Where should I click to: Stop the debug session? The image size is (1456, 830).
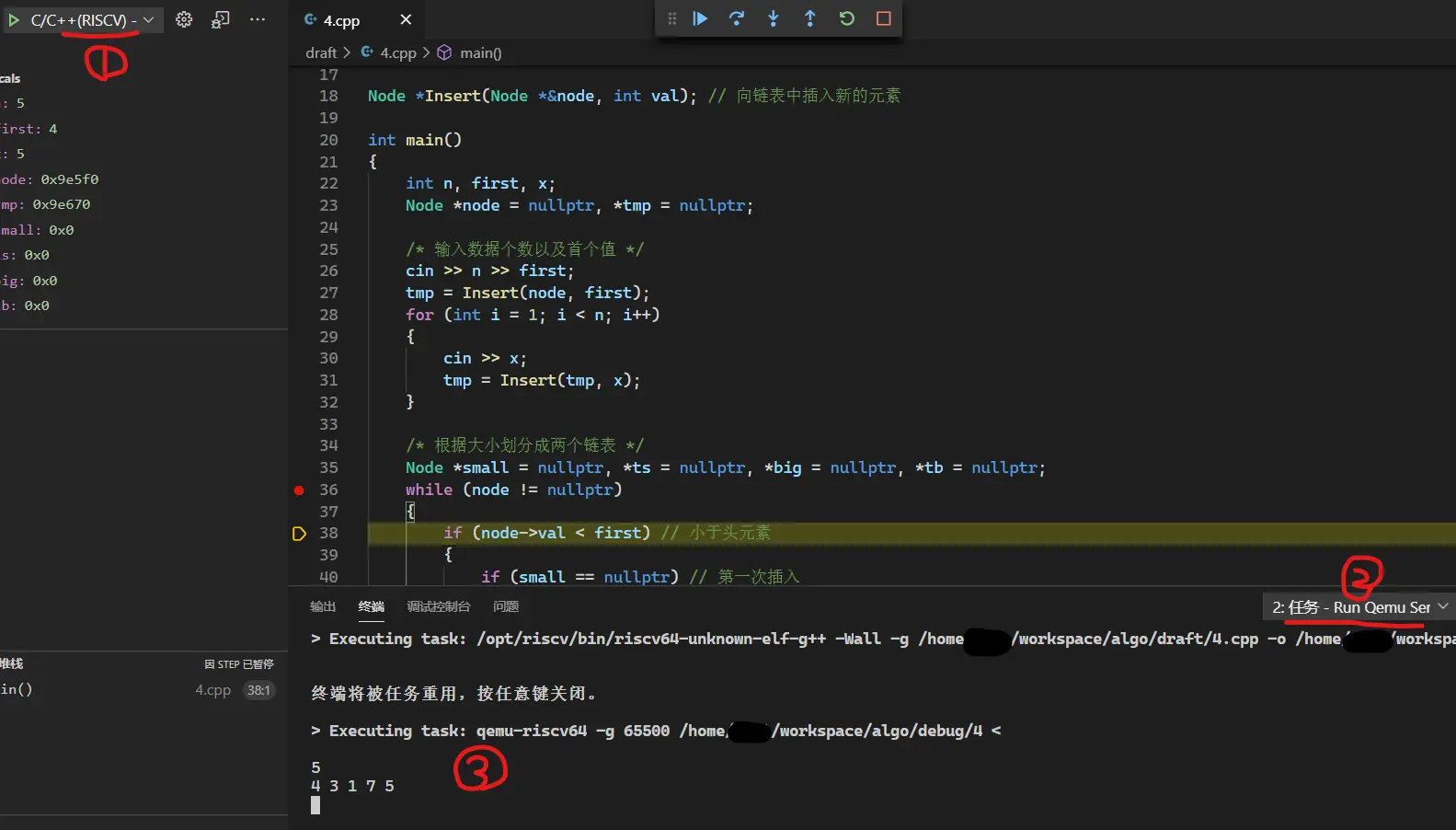pos(884,18)
